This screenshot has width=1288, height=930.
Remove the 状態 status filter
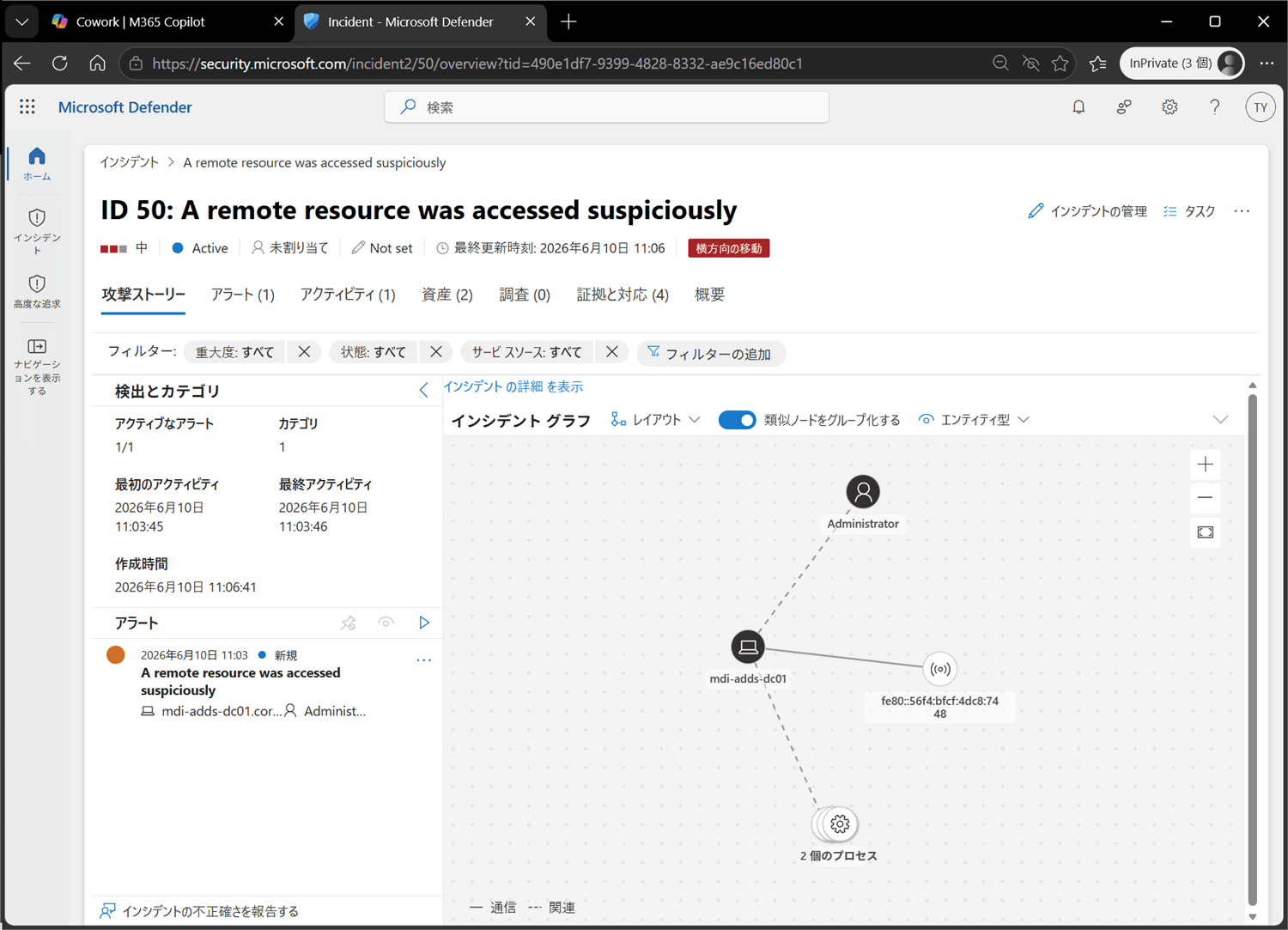point(436,352)
